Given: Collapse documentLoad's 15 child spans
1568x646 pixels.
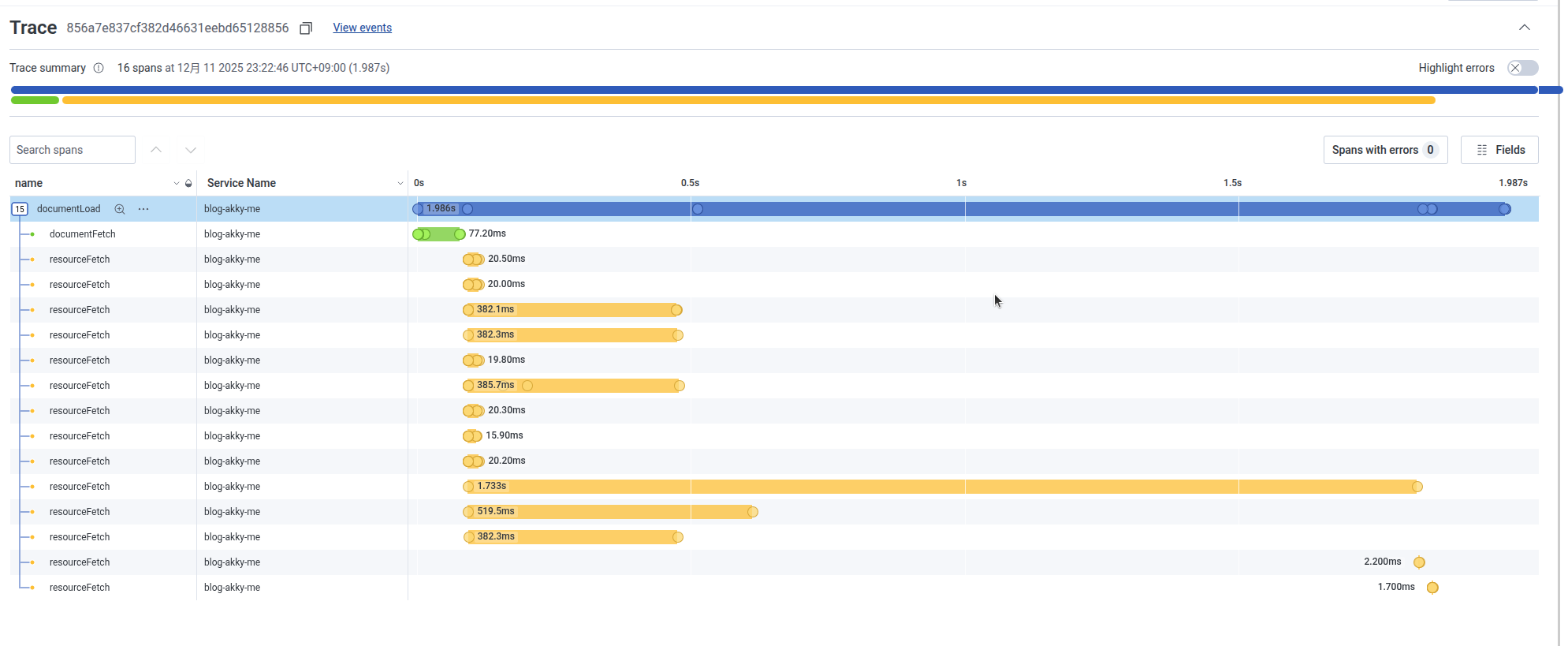Looking at the screenshot, I should 20,209.
